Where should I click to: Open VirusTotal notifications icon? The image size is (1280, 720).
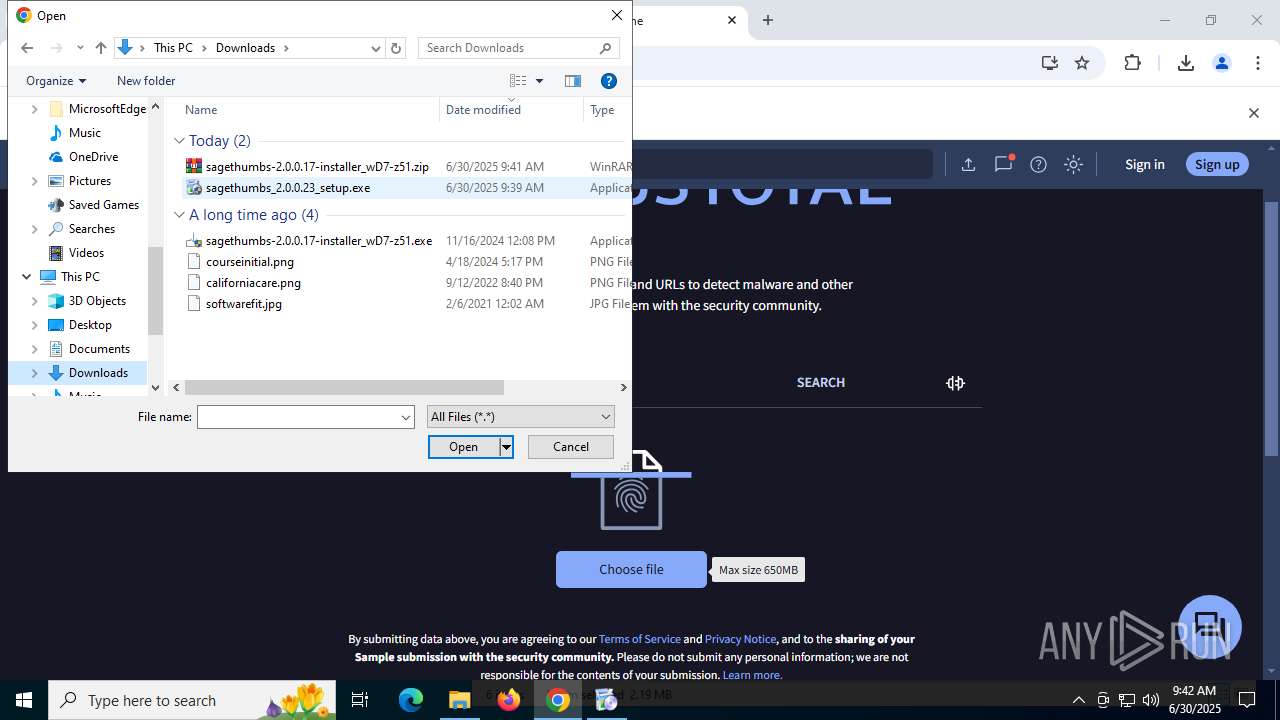[1003, 164]
